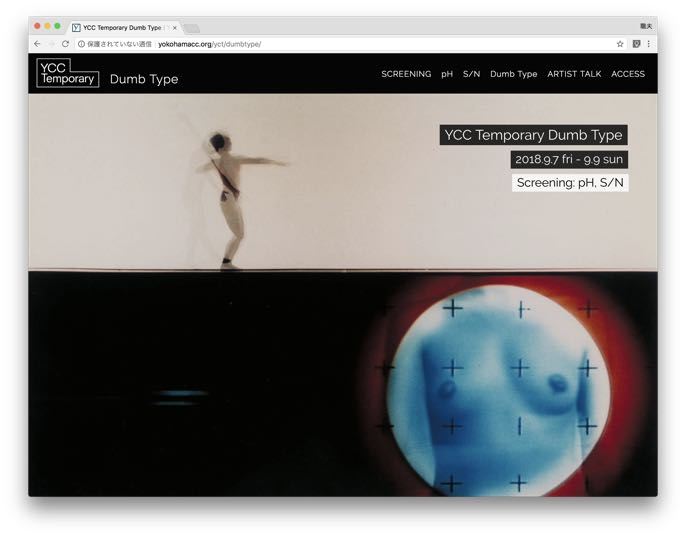
Task: Click the red macOS close window button
Action: tap(37, 26)
